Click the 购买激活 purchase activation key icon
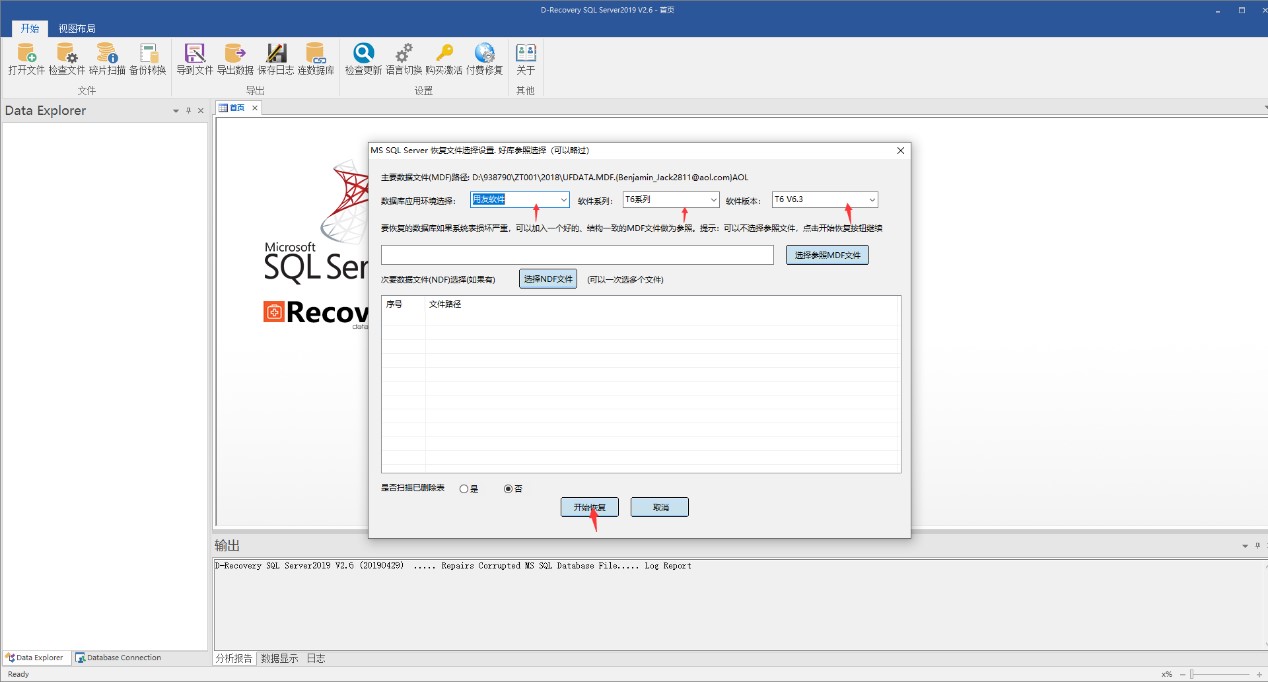 tap(444, 59)
